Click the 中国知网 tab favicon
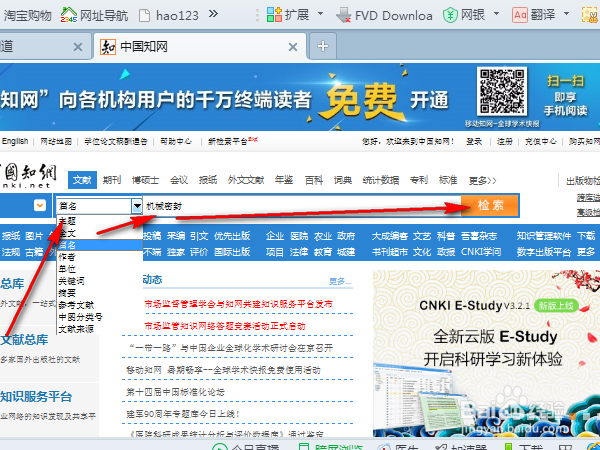600x450 pixels. pos(108,47)
